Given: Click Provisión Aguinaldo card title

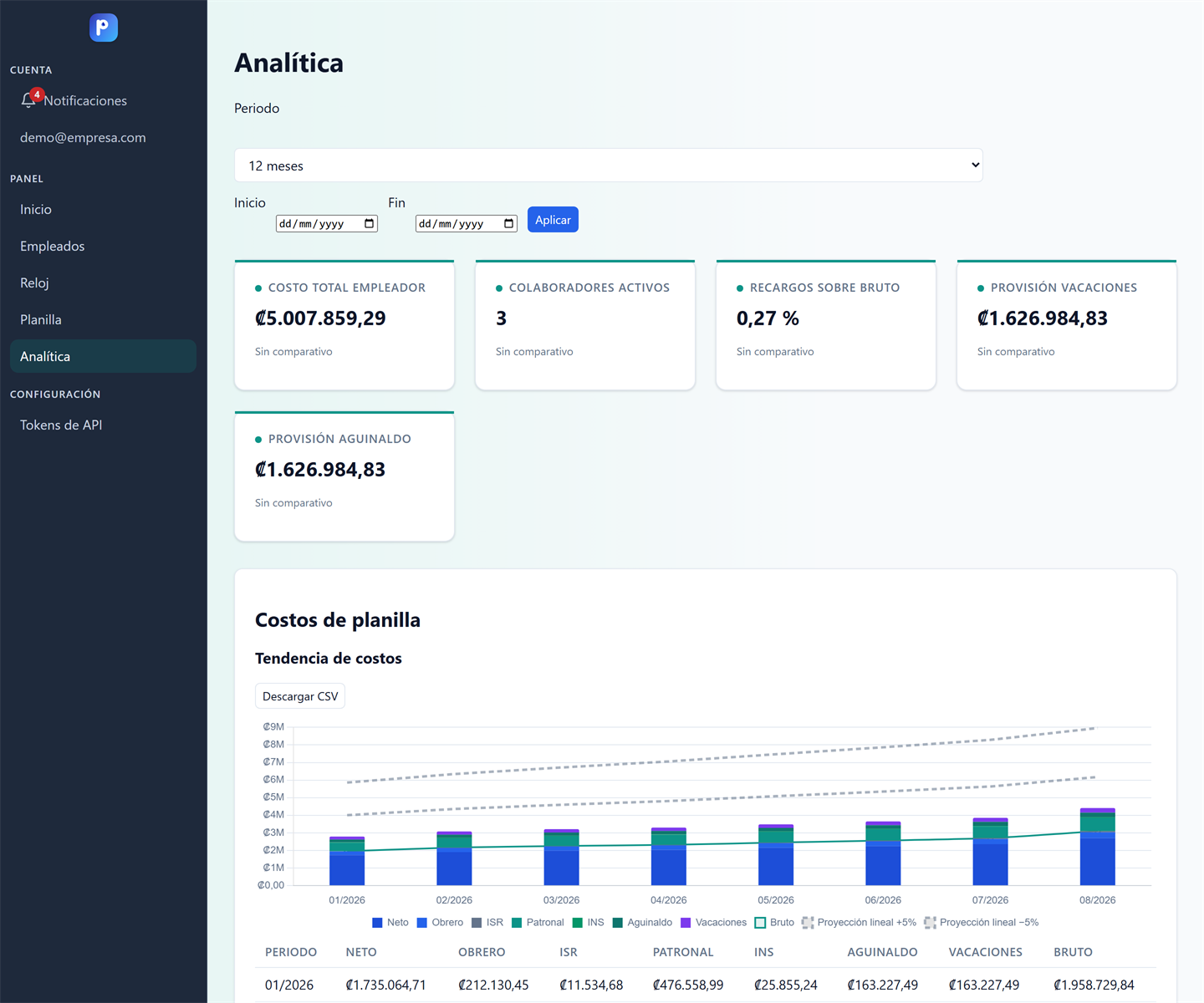Looking at the screenshot, I should pyautogui.click(x=339, y=439).
